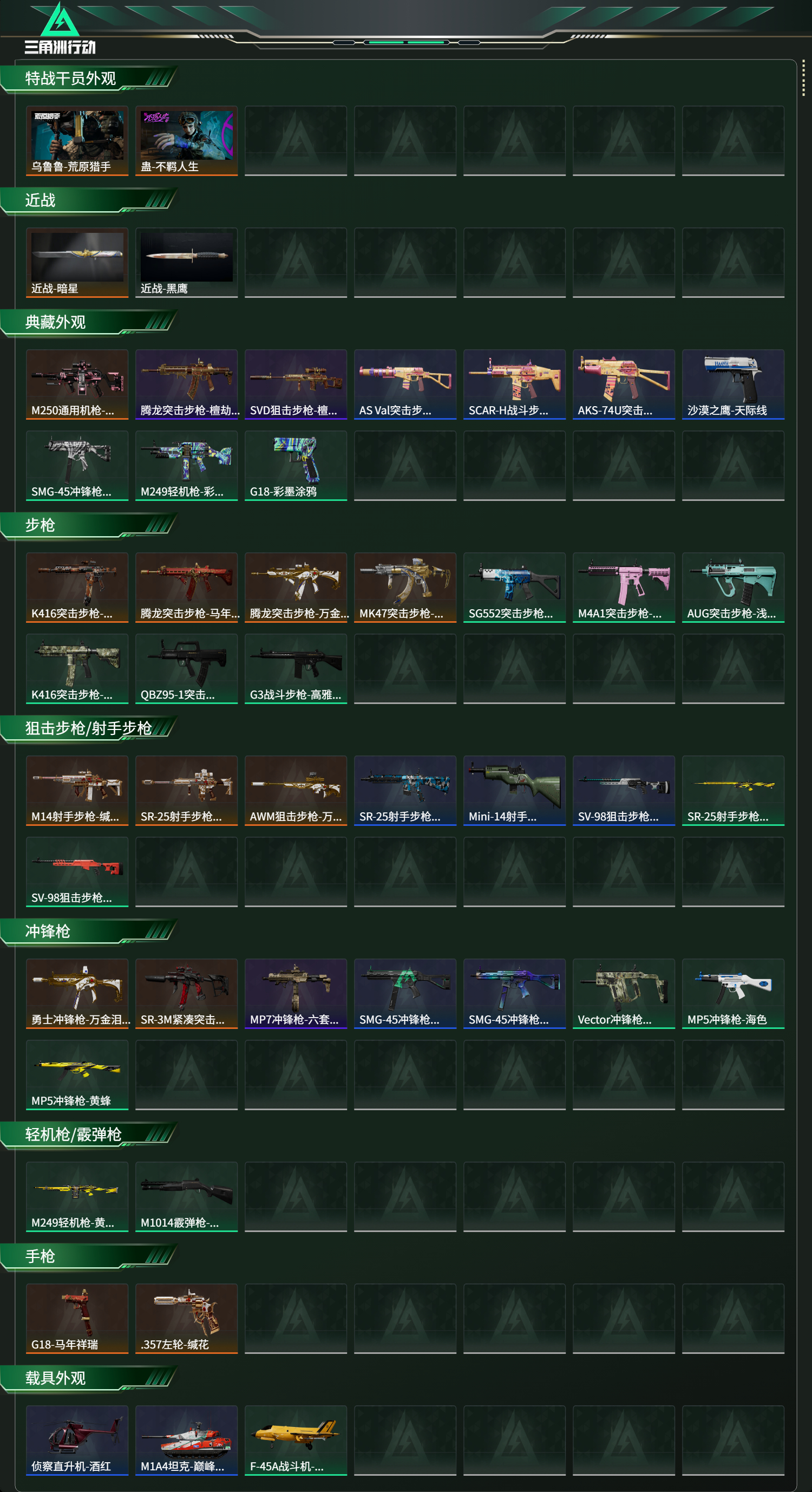Click the 狙击步枪/射手步枪 section header
The height and width of the screenshot is (1492, 812).
point(89,728)
